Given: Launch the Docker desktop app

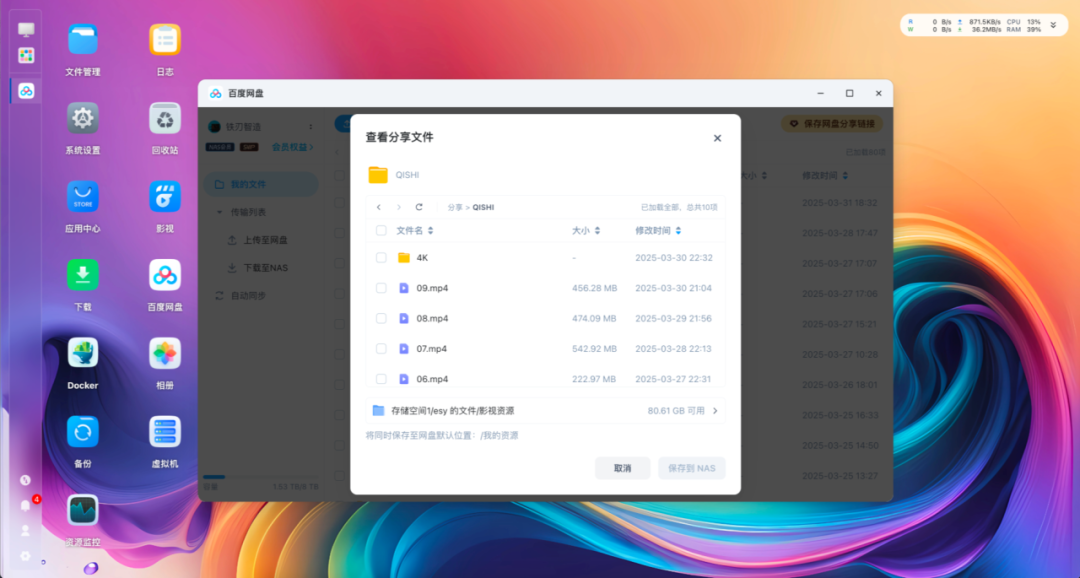Looking at the screenshot, I should pyautogui.click(x=83, y=353).
